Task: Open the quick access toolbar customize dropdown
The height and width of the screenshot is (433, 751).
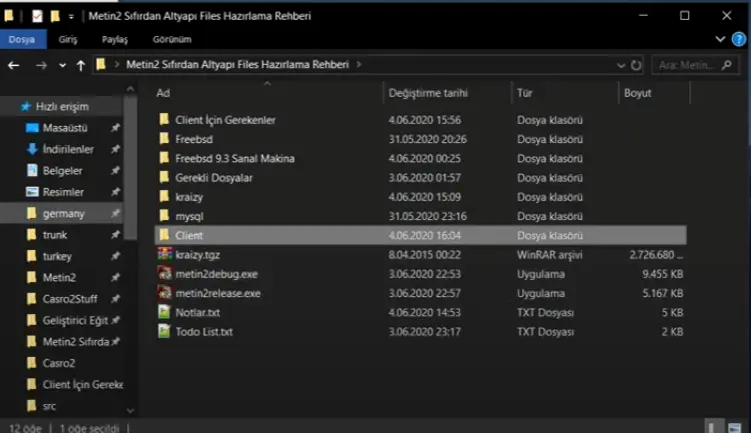Action: click(x=71, y=17)
